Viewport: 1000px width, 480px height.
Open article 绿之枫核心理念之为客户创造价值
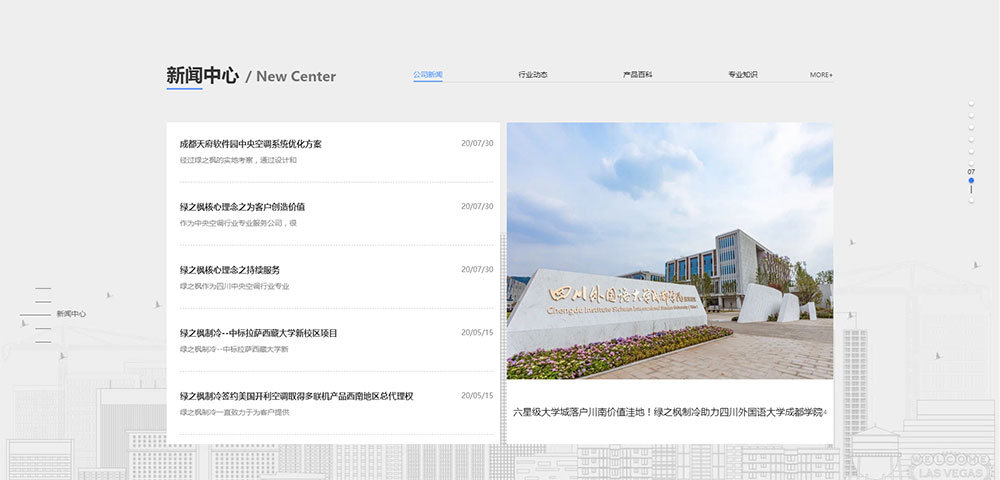242,207
